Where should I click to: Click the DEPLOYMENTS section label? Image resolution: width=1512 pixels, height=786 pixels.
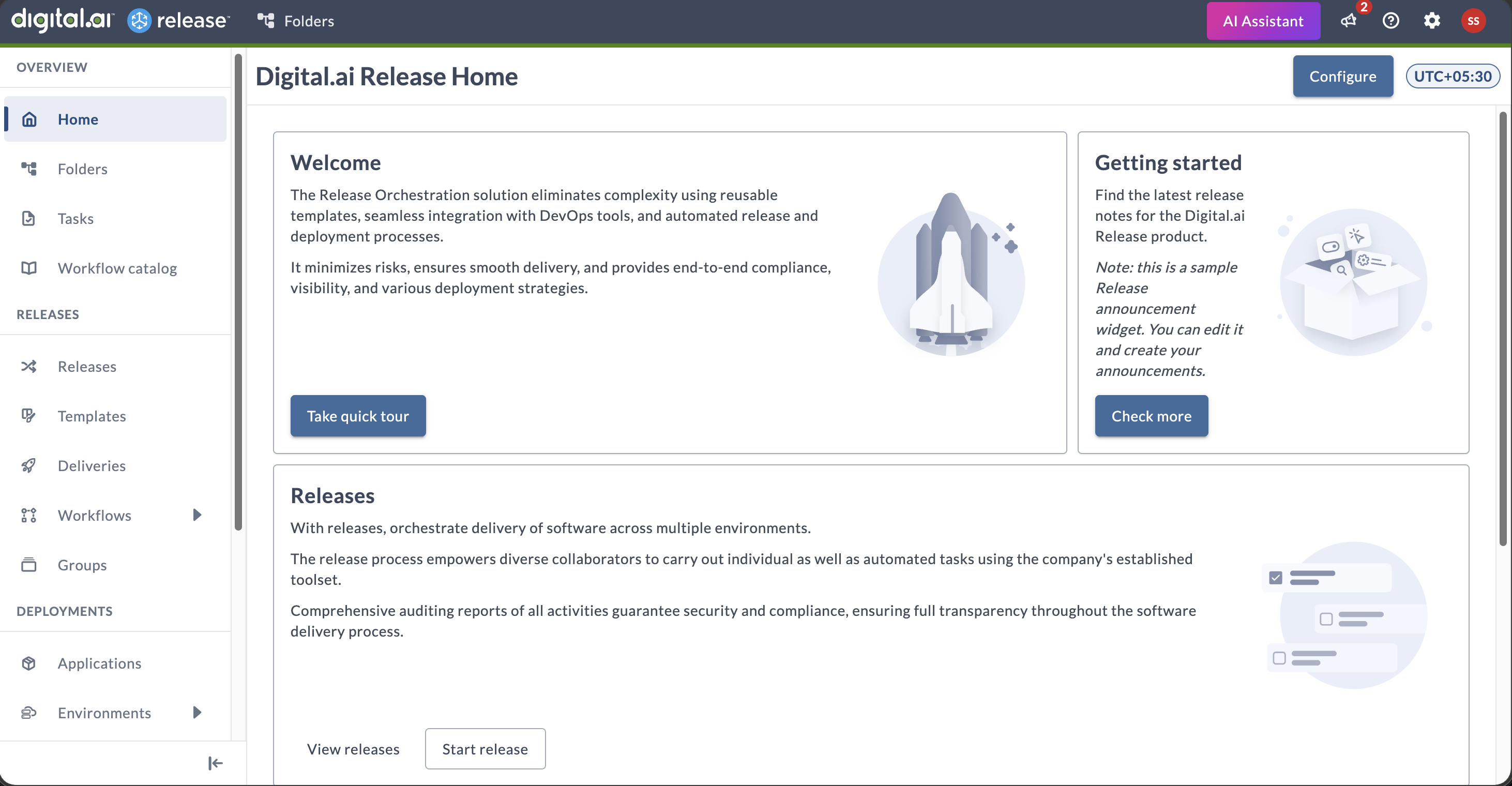pyautogui.click(x=65, y=611)
